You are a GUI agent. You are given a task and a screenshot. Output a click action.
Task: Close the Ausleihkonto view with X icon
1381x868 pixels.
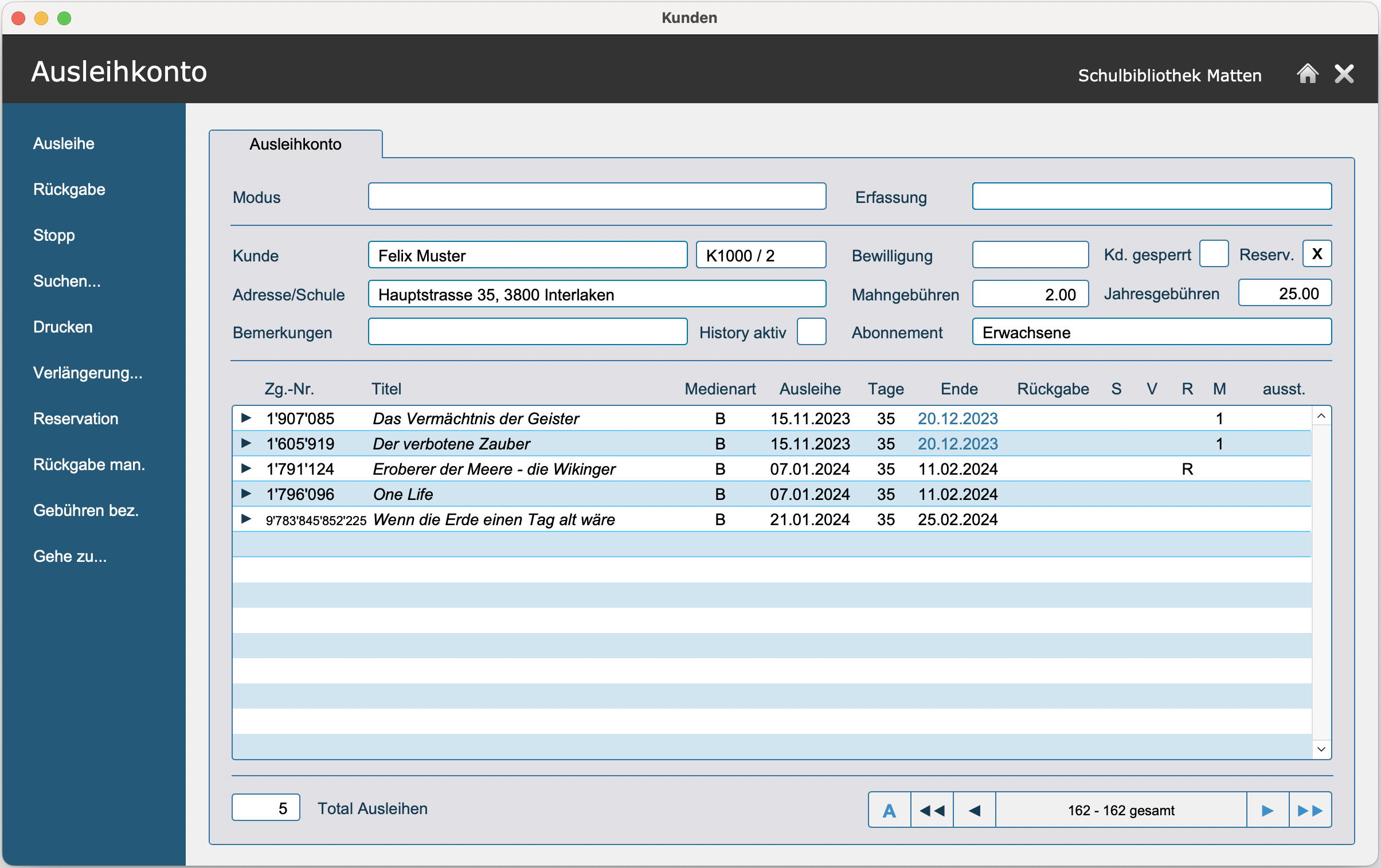point(1344,74)
